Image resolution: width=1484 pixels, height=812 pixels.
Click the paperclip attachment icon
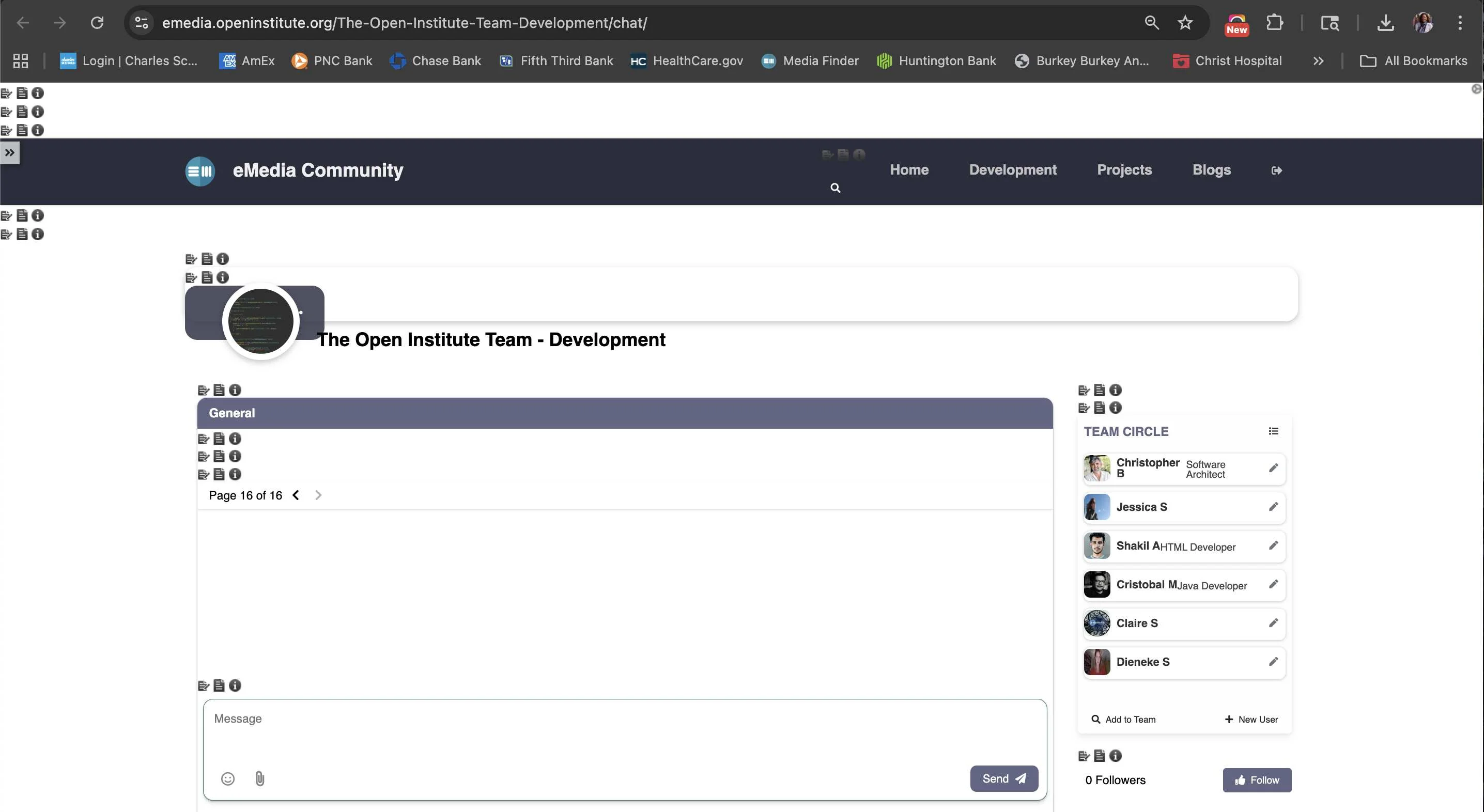click(x=260, y=778)
